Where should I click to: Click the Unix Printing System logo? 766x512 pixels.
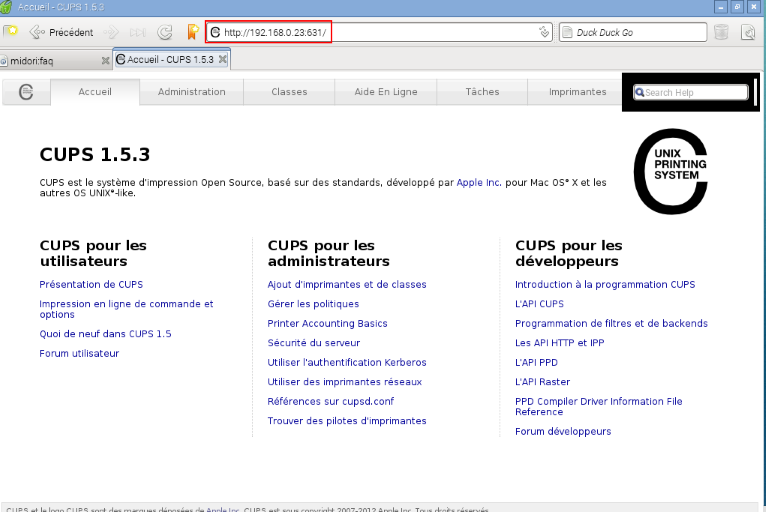click(x=671, y=171)
